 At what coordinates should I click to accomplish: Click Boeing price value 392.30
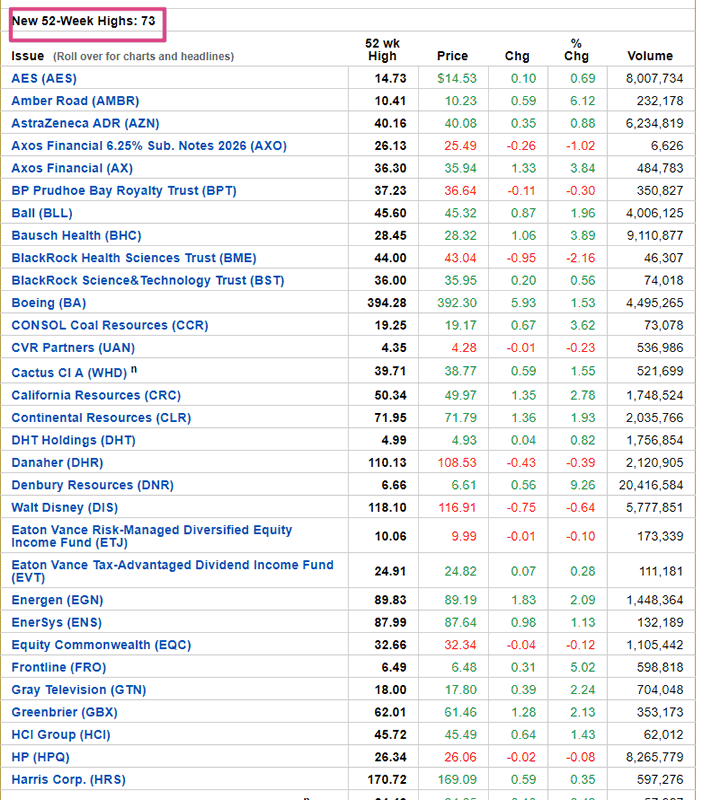pyautogui.click(x=457, y=303)
